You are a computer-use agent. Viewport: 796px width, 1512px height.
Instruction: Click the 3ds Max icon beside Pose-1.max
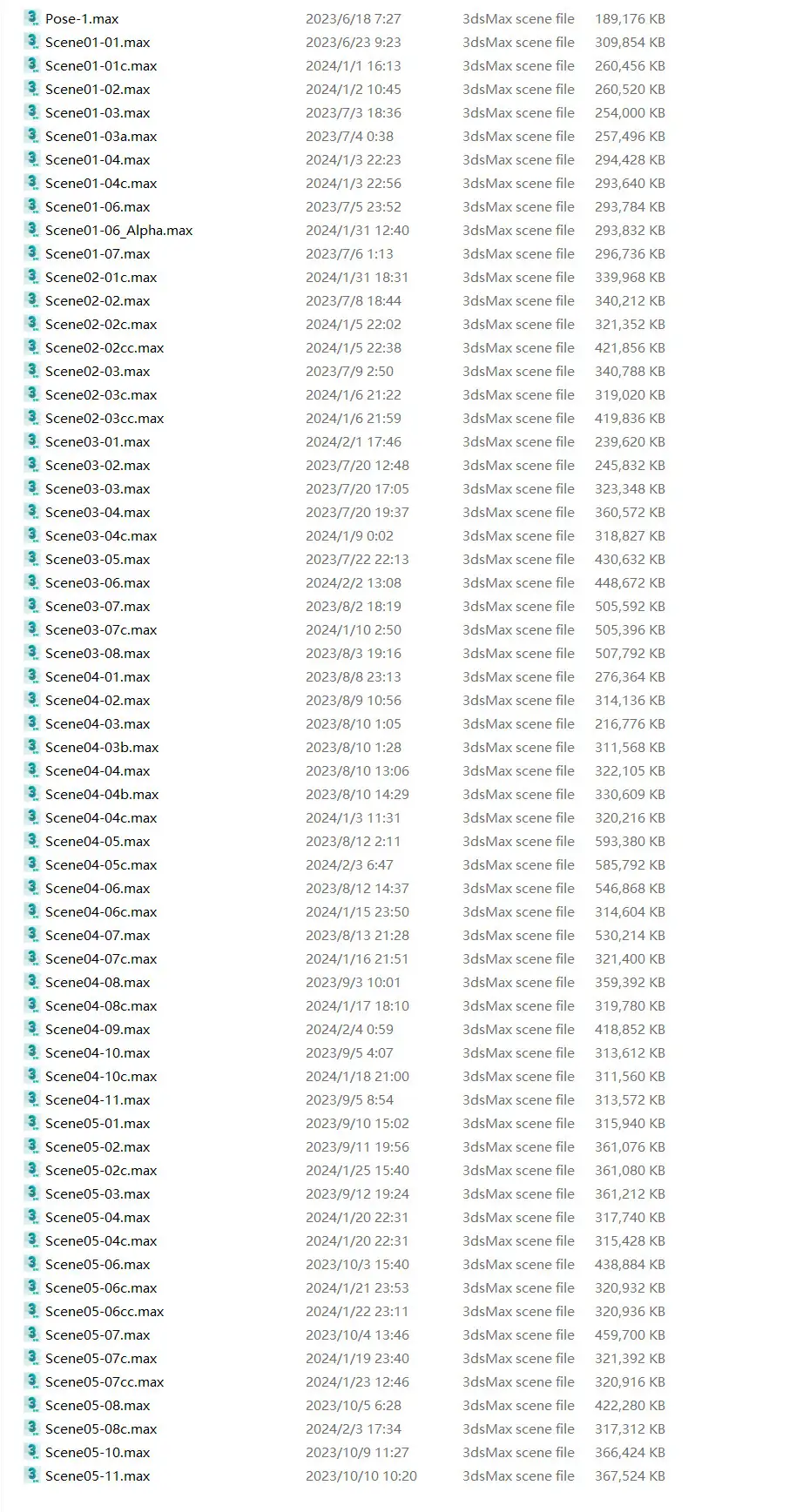32,18
